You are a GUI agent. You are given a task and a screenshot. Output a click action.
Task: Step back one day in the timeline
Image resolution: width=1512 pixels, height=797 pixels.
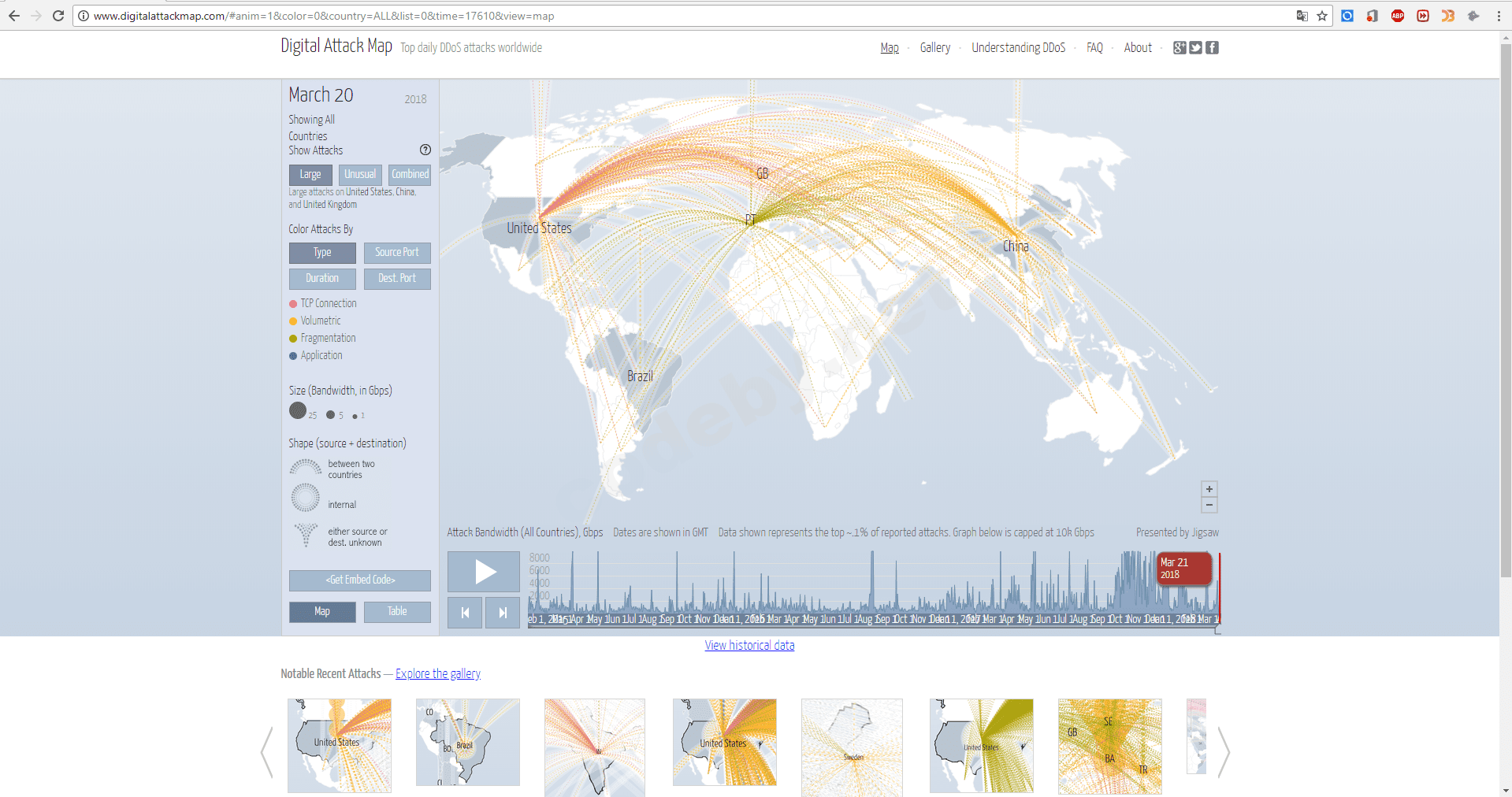coord(465,613)
